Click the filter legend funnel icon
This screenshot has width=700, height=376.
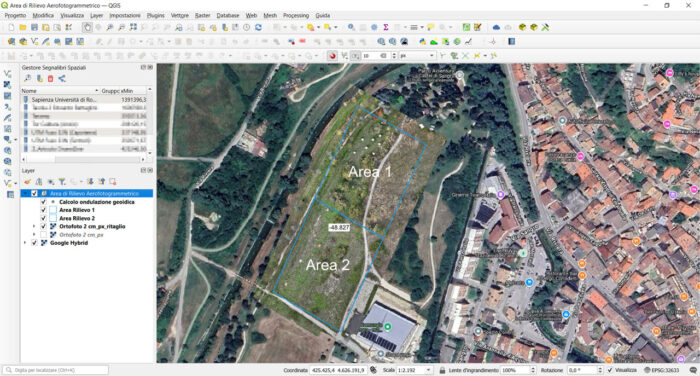coord(62,182)
